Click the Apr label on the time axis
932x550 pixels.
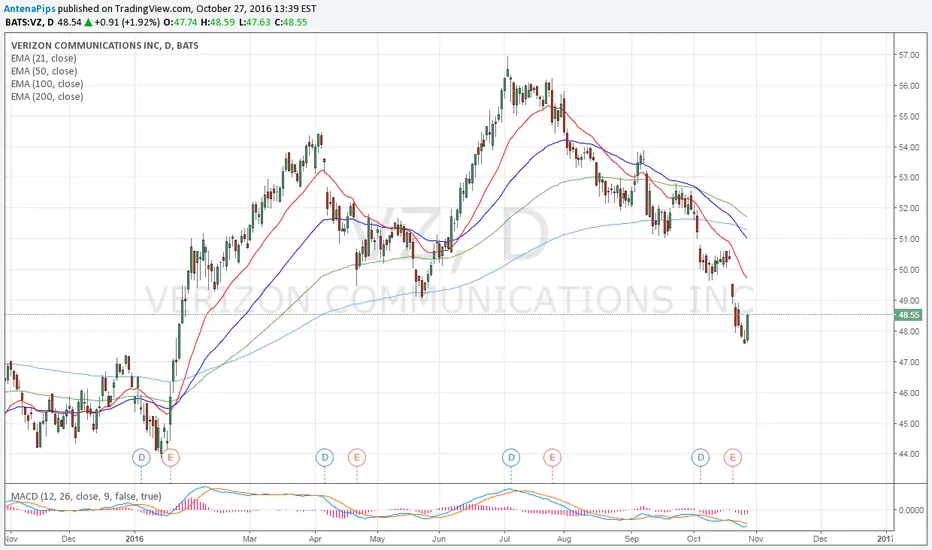(315, 539)
